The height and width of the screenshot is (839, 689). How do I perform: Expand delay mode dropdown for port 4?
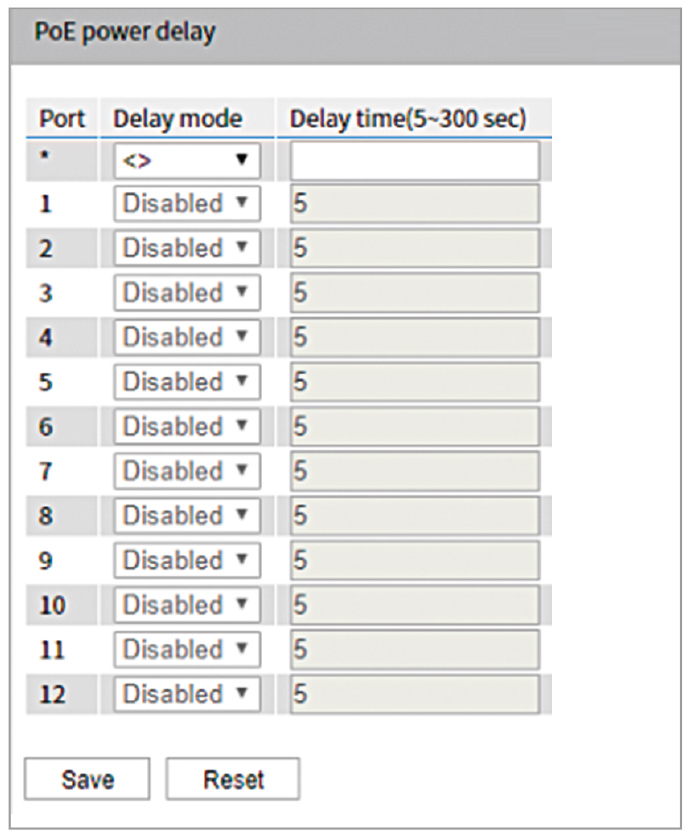(186, 337)
